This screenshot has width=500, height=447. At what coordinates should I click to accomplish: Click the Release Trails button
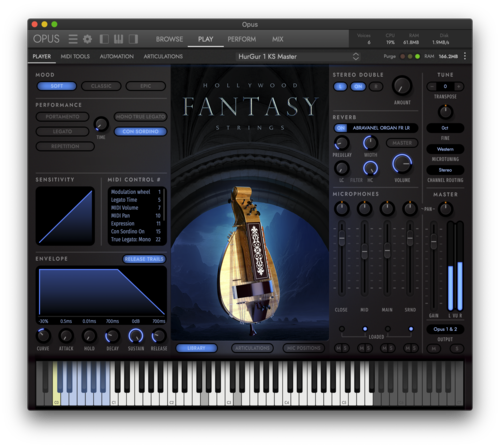tap(144, 259)
